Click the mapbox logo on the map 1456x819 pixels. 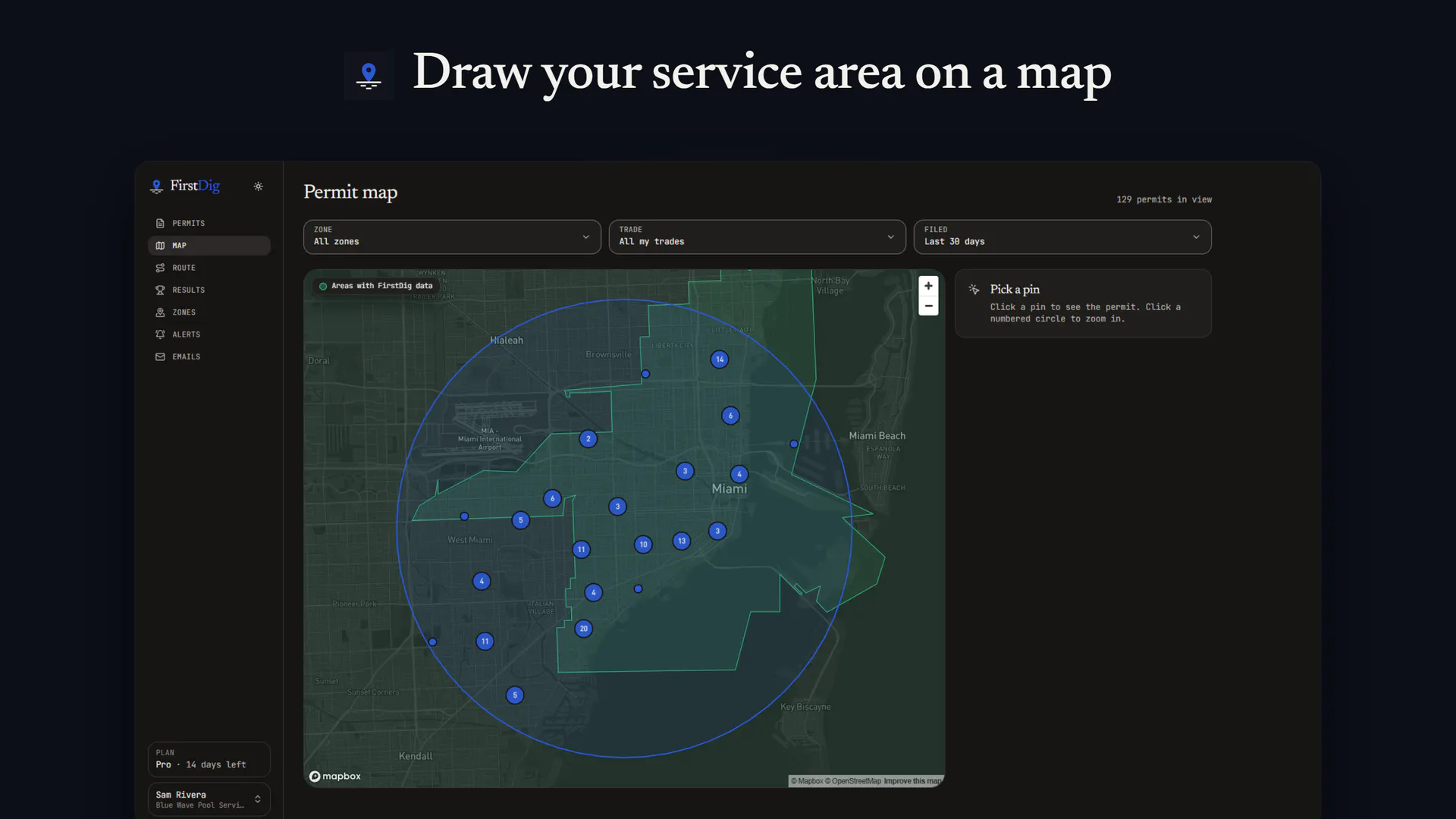[335, 777]
